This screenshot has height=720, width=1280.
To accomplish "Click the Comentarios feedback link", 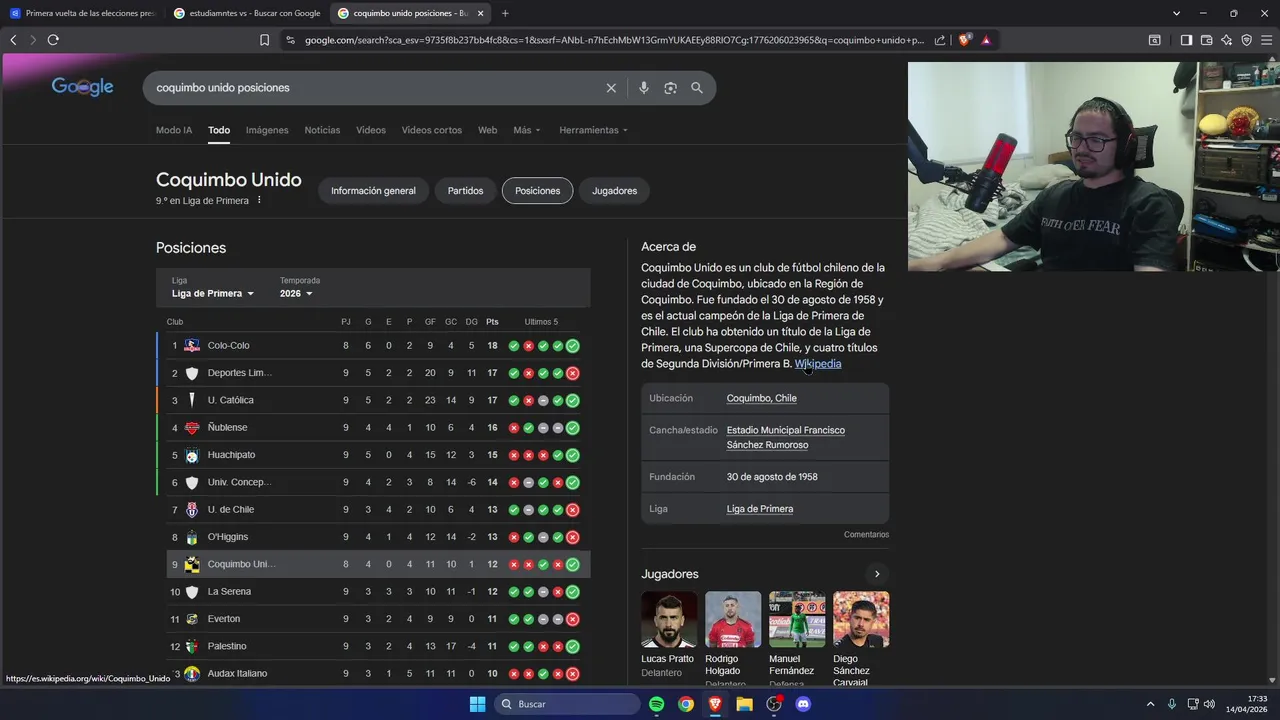I will click(866, 535).
